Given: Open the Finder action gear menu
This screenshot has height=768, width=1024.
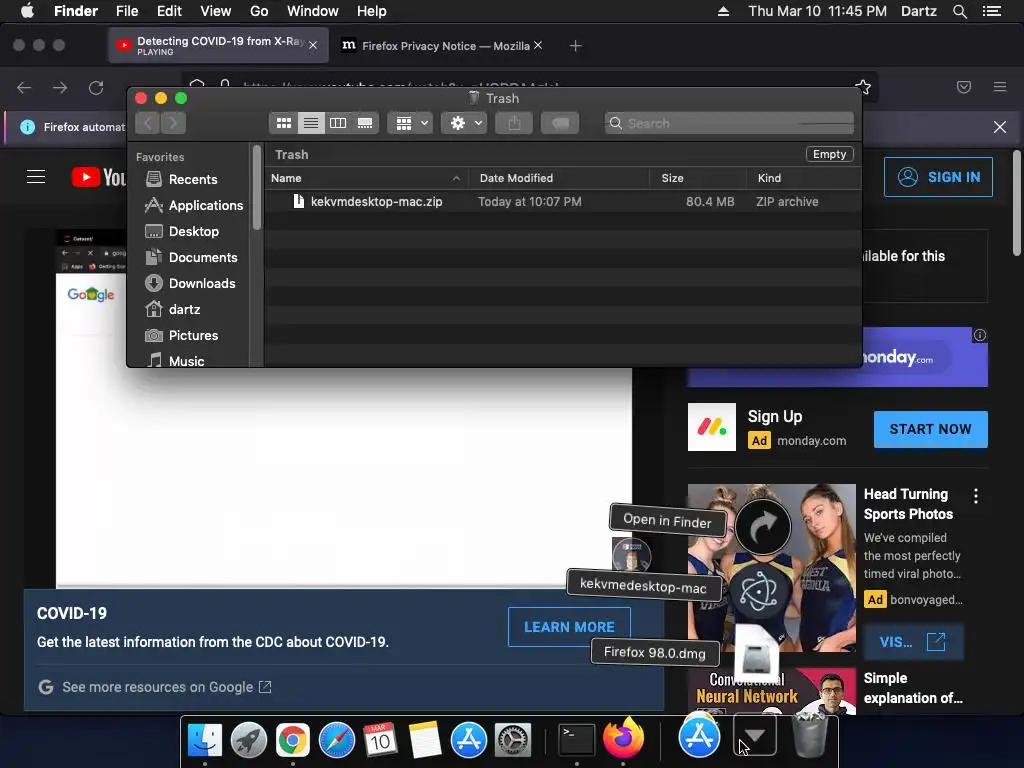Looking at the screenshot, I should pyautogui.click(x=464, y=123).
